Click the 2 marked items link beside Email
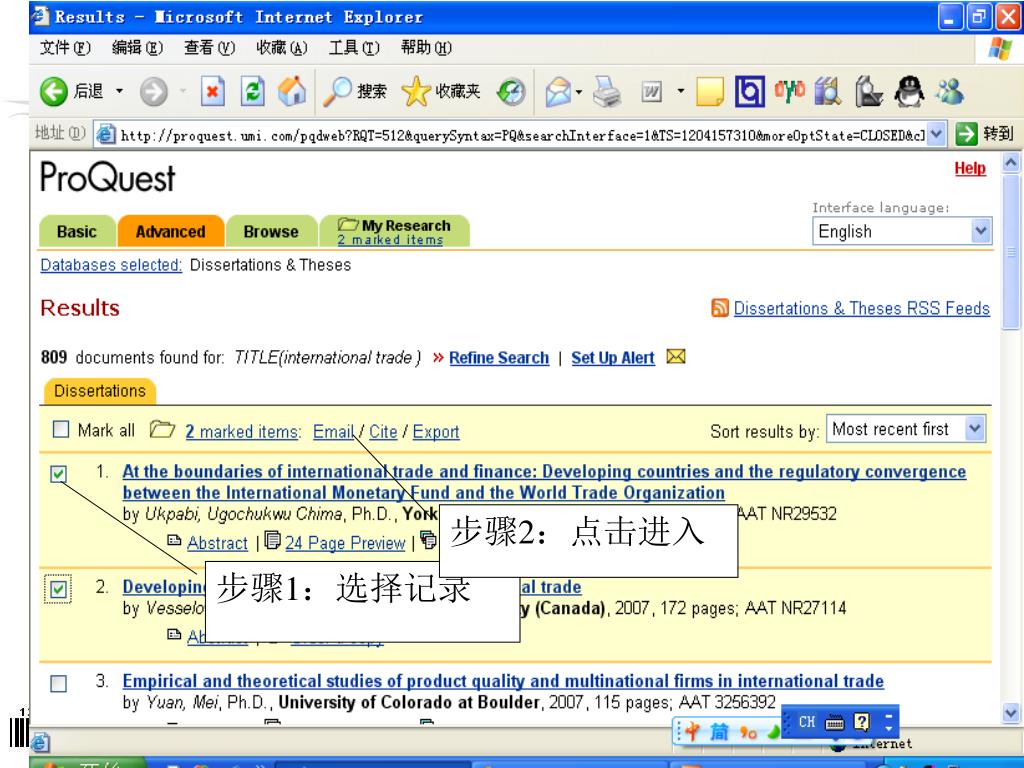 pos(243,432)
